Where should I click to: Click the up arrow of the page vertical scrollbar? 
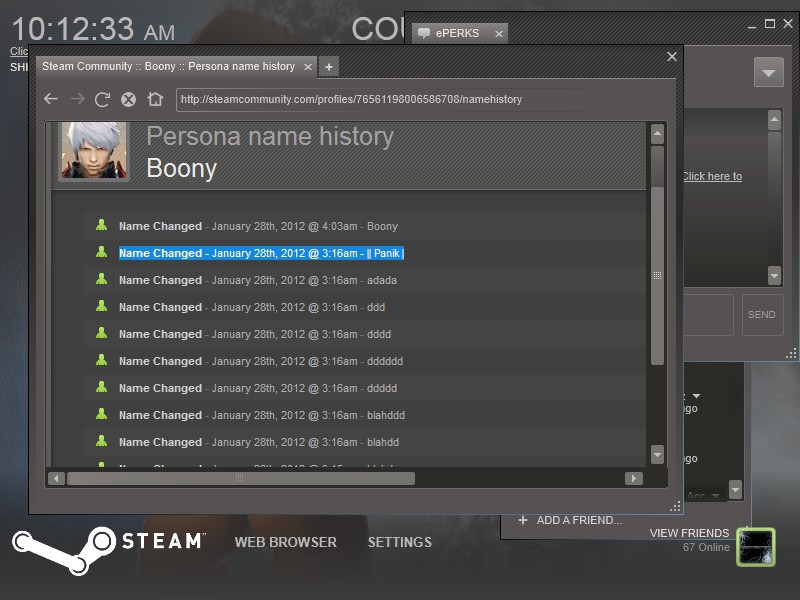click(x=657, y=134)
